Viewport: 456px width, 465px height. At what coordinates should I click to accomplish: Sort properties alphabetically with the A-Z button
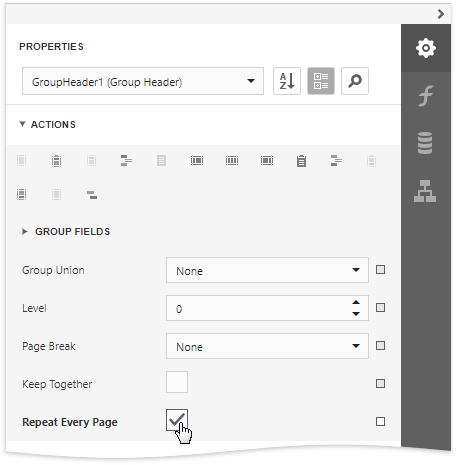(287, 81)
